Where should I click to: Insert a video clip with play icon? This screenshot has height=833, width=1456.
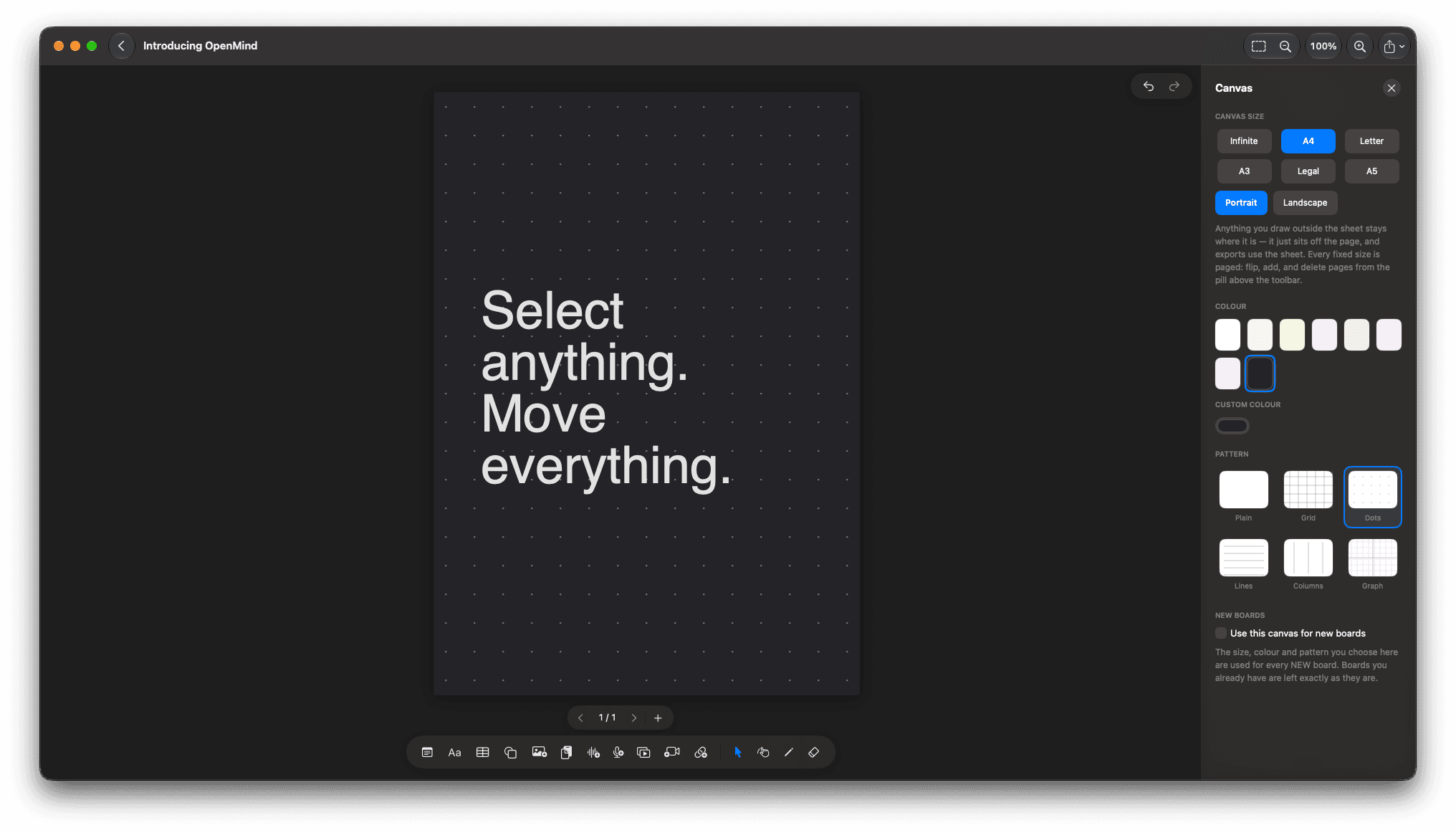[643, 752]
